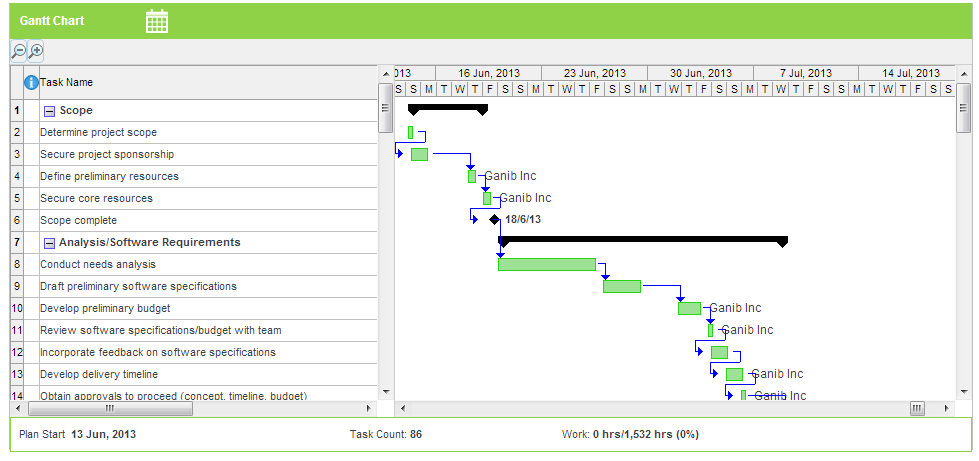Click the Scope complete milestone diamond

pos(494,220)
